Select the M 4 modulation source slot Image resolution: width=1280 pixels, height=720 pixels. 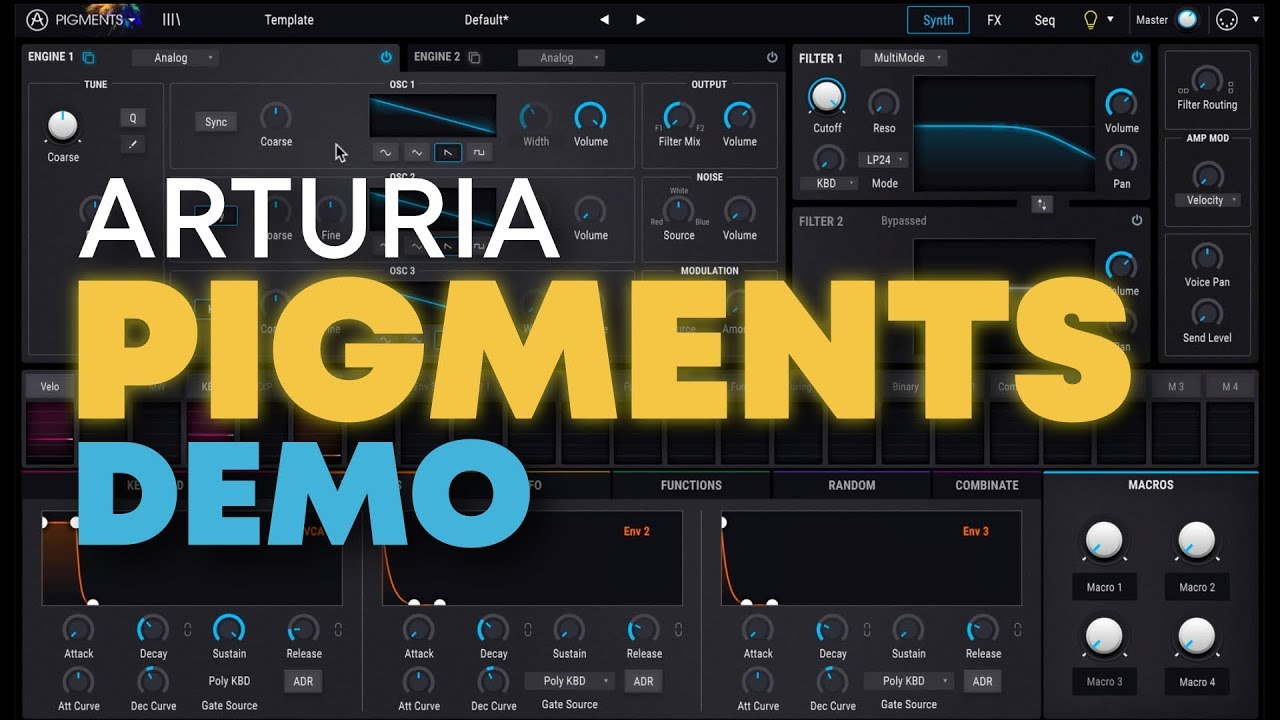[1230, 387]
